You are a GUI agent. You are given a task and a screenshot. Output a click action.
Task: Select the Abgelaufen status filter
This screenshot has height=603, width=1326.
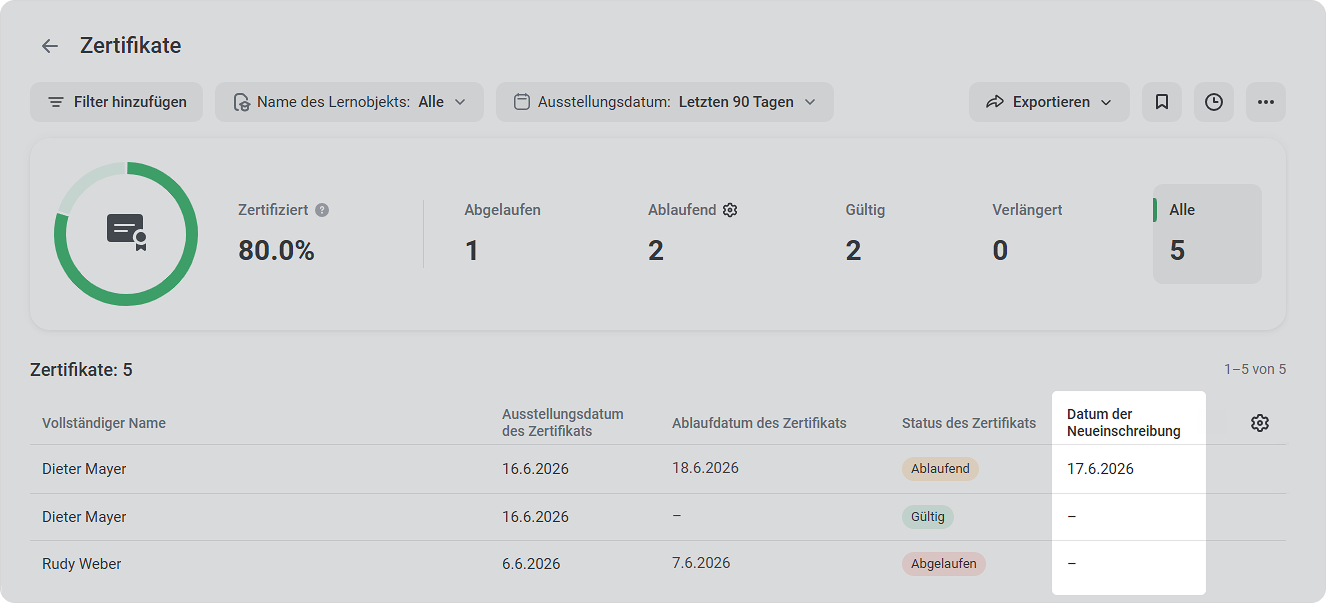(x=502, y=233)
